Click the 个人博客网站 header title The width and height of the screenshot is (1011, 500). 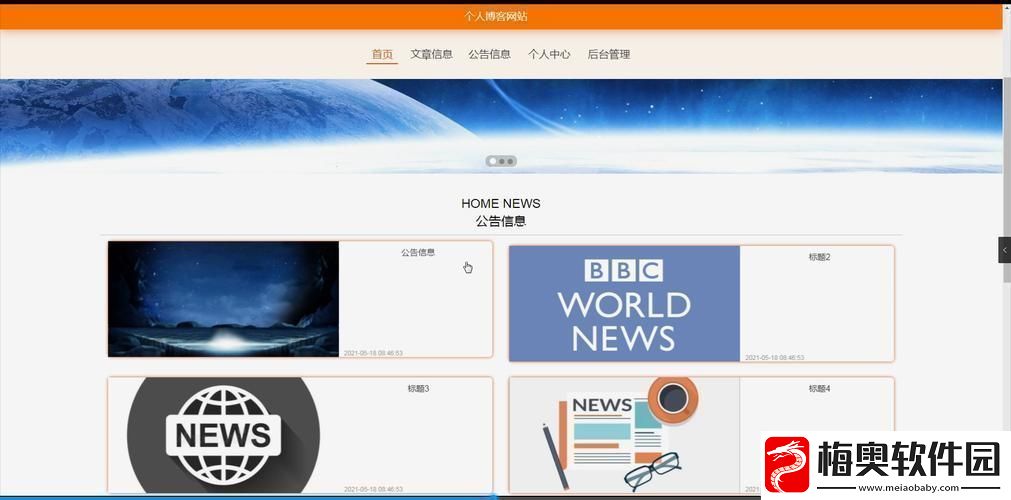pyautogui.click(x=496, y=17)
